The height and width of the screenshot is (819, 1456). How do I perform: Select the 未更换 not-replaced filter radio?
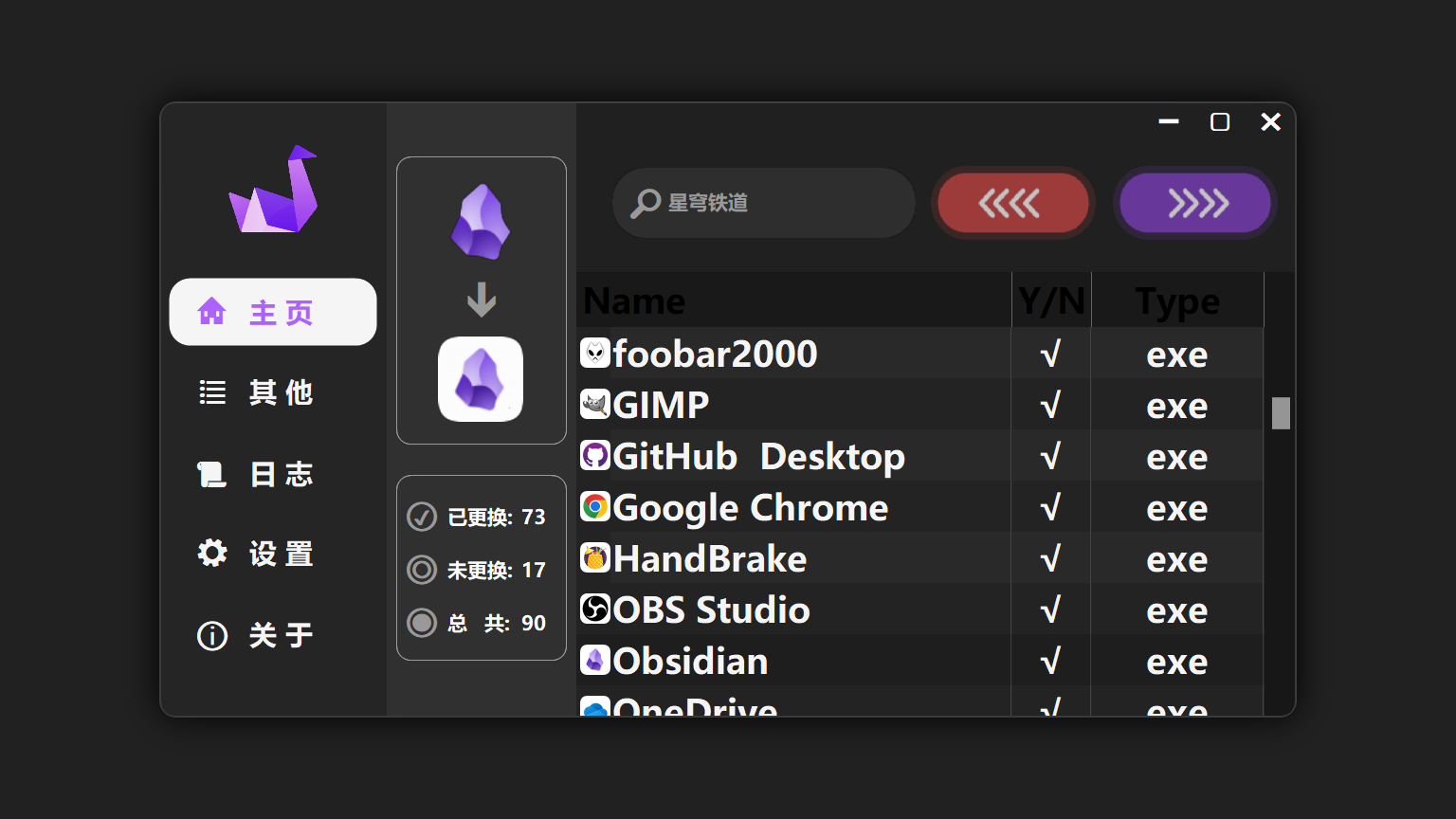[x=422, y=570]
